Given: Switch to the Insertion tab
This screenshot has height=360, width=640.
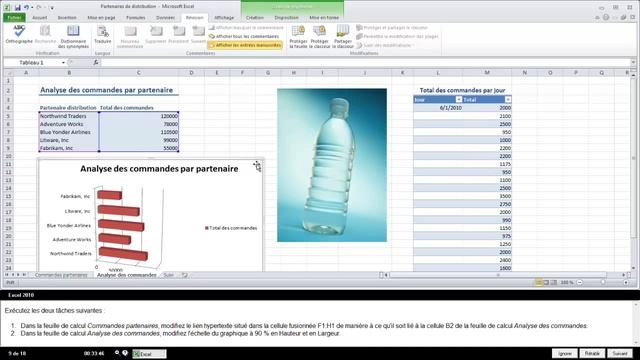Looking at the screenshot, I should click(67, 18).
